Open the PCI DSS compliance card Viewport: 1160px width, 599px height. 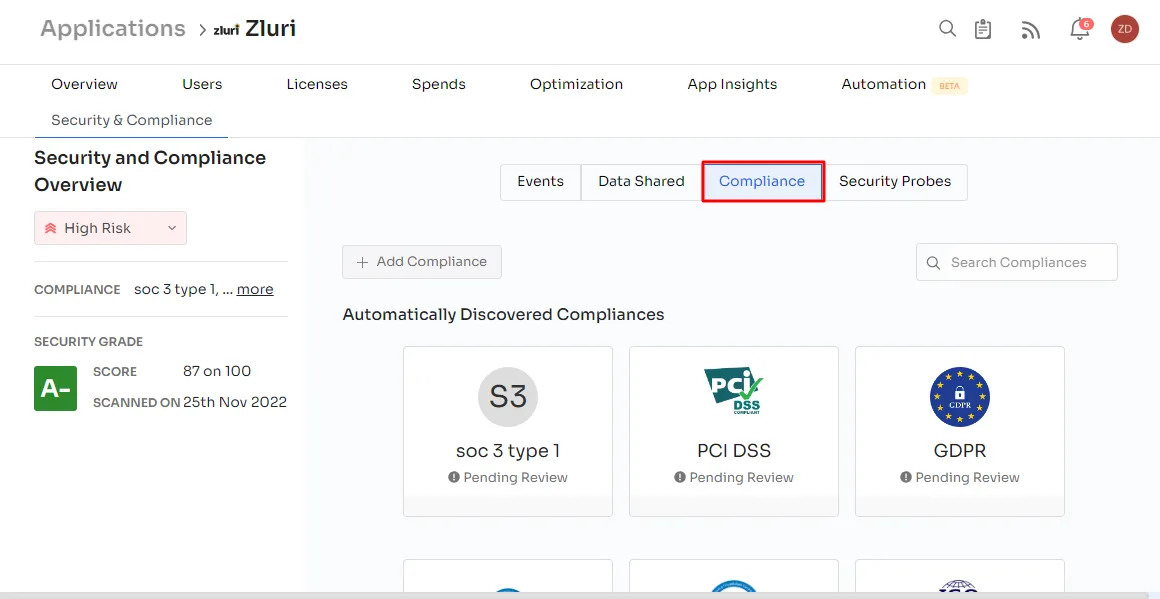point(734,431)
